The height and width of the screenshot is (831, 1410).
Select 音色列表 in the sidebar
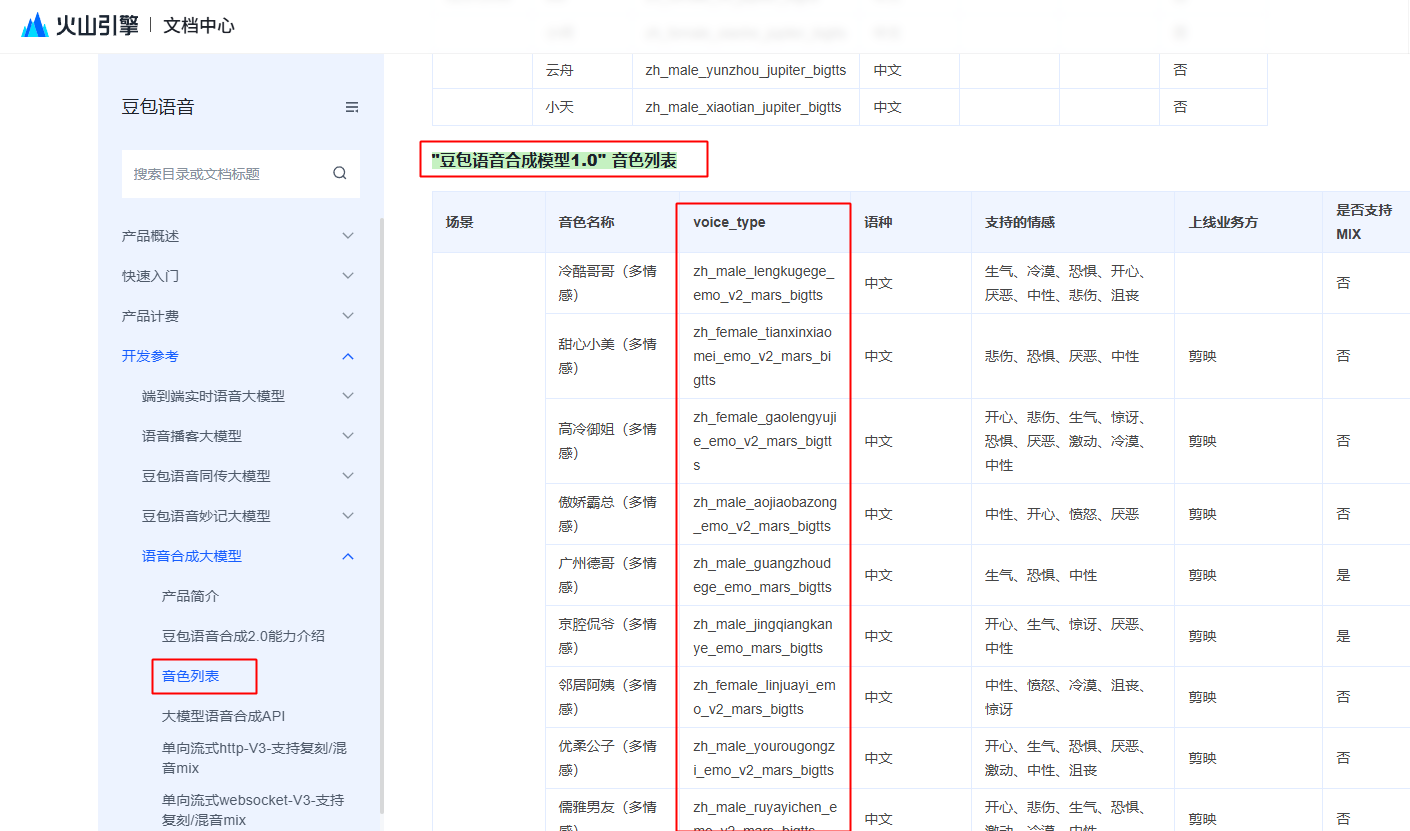point(191,676)
